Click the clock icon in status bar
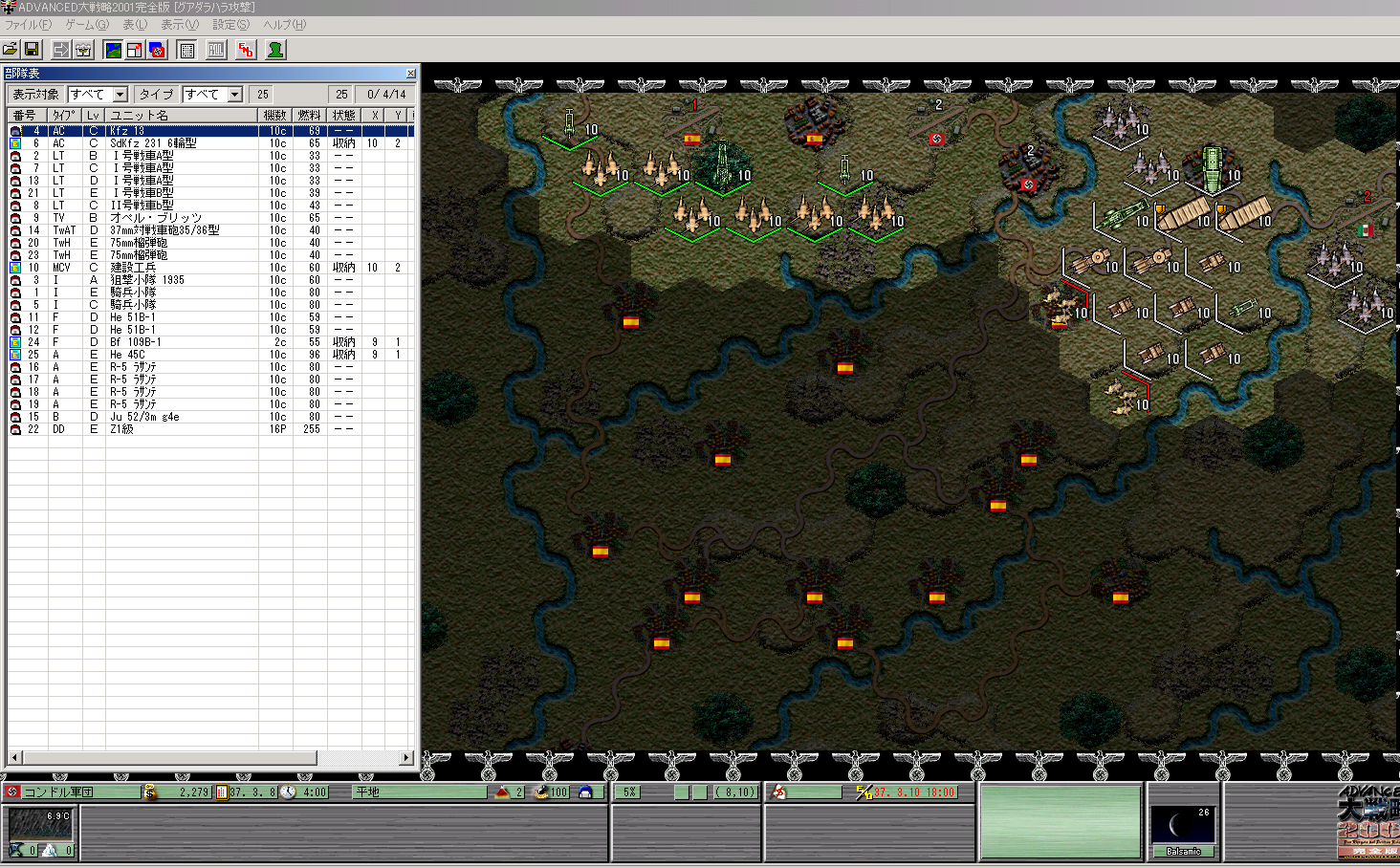The height and width of the screenshot is (868, 1400). [x=288, y=792]
